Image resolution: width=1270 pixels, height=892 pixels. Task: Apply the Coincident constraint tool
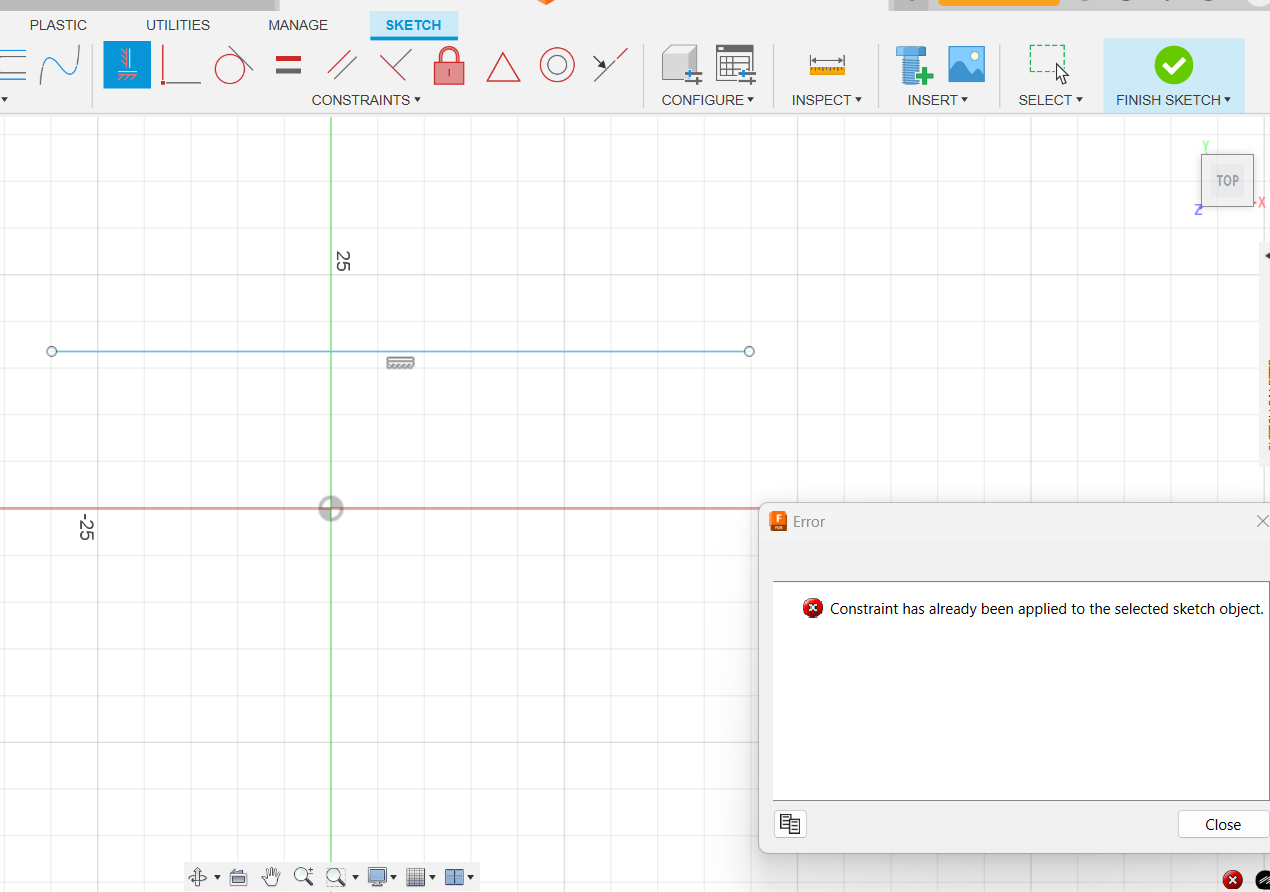tap(181, 66)
